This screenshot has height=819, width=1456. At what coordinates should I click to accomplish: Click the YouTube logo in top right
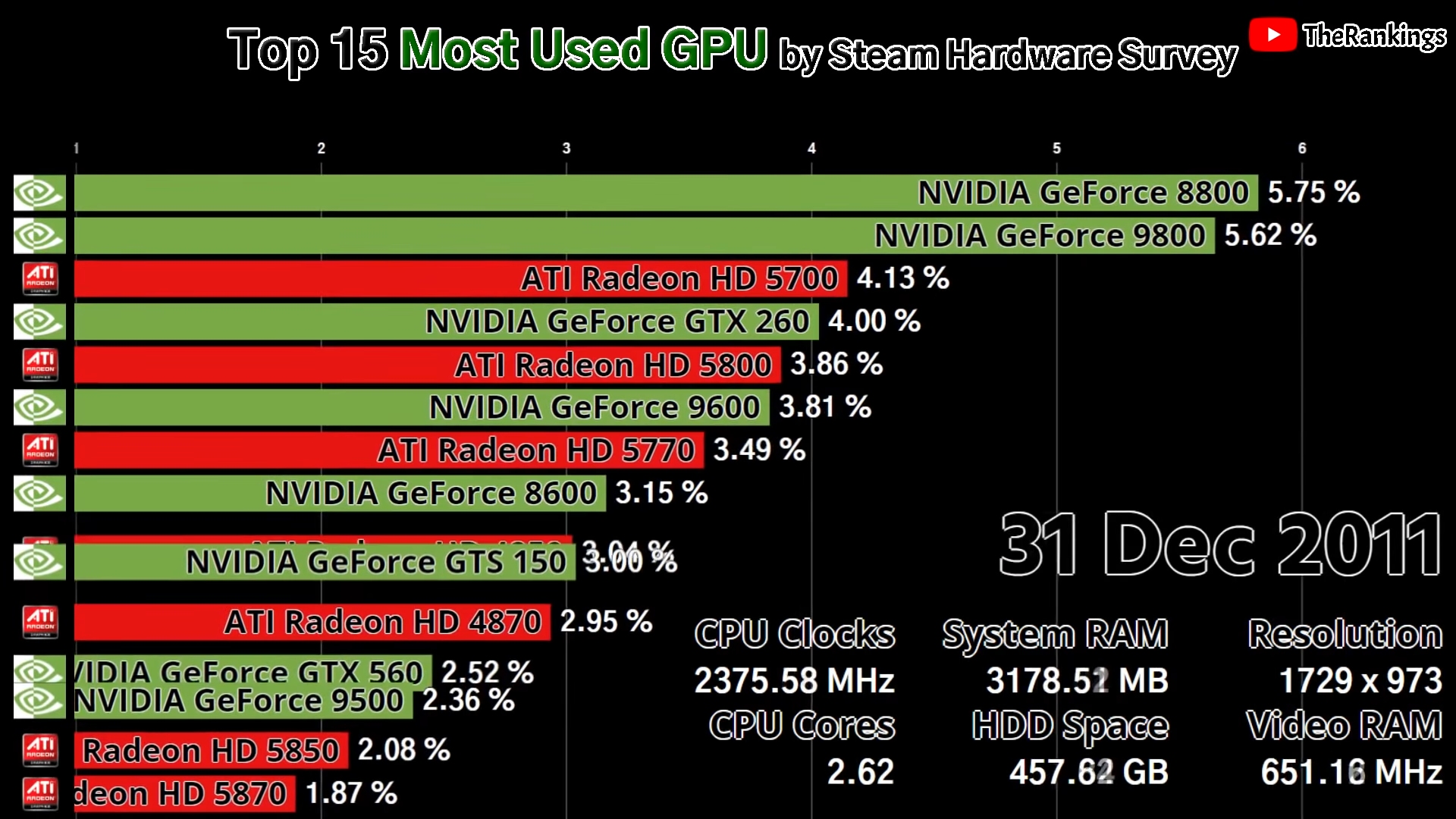pos(1272,35)
